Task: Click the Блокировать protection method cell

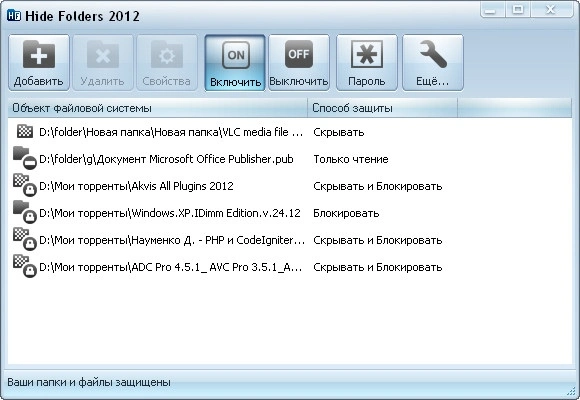Action: pos(346,213)
